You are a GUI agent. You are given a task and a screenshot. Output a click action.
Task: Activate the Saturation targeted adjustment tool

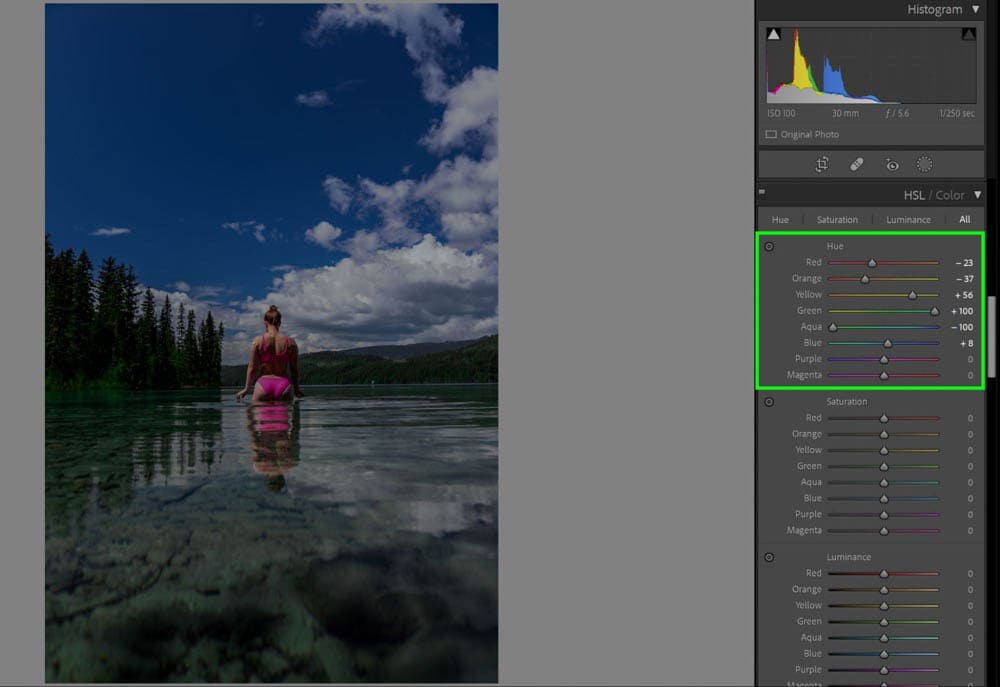coord(769,402)
